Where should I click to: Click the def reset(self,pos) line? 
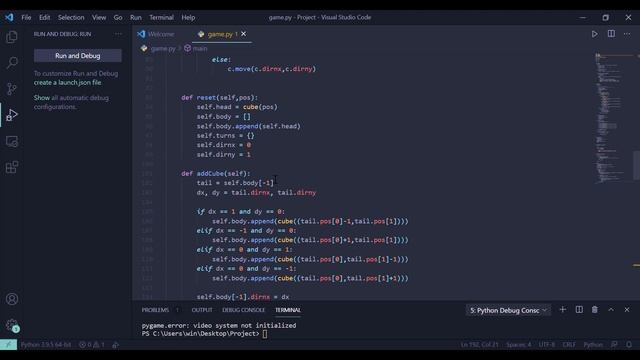pos(220,98)
